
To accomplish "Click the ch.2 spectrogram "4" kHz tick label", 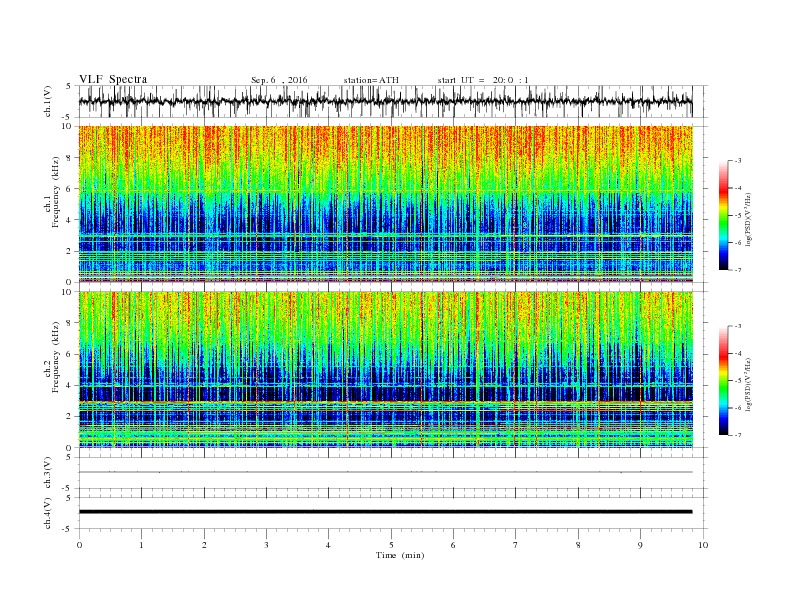I will (69, 386).
